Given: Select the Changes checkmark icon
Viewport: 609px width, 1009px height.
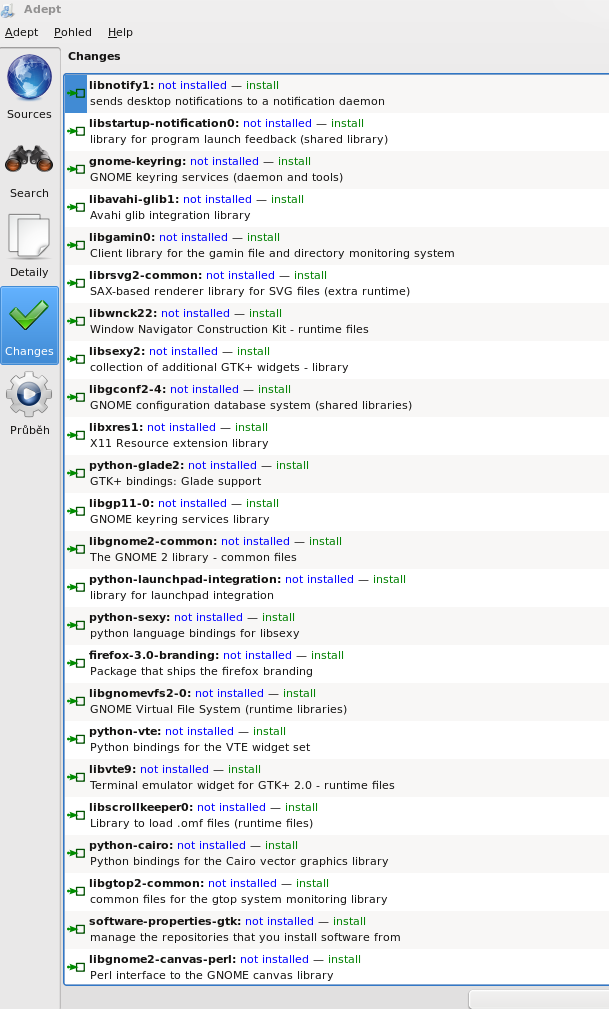Looking at the screenshot, I should tap(29, 317).
